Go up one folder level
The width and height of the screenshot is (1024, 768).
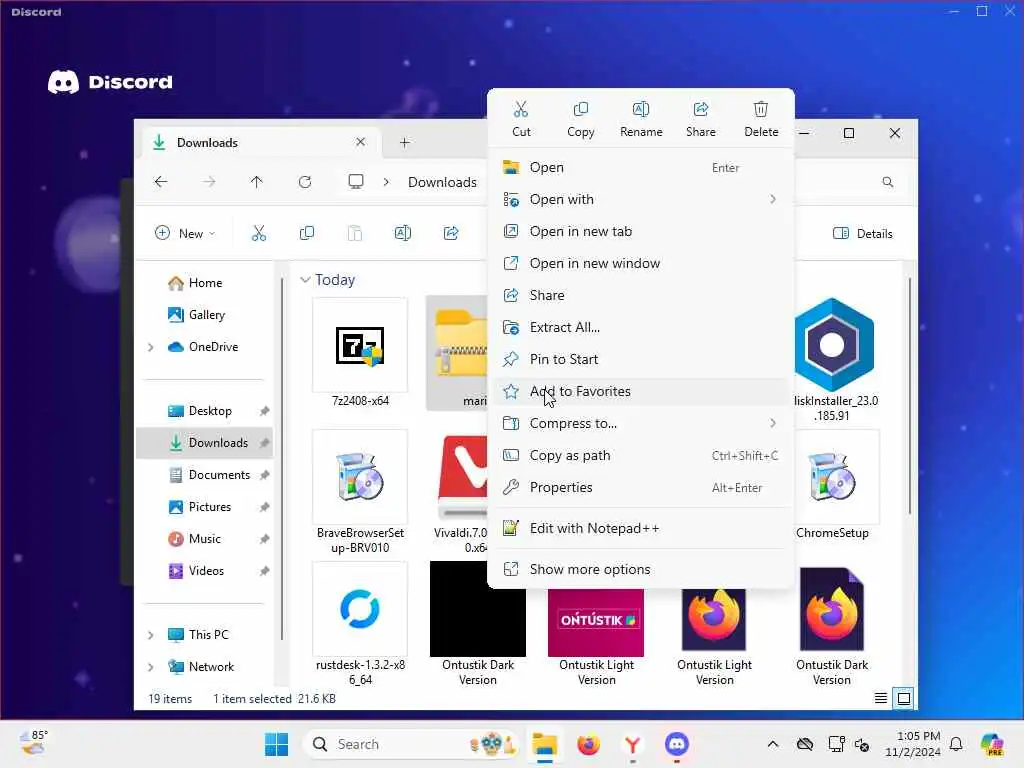257,182
